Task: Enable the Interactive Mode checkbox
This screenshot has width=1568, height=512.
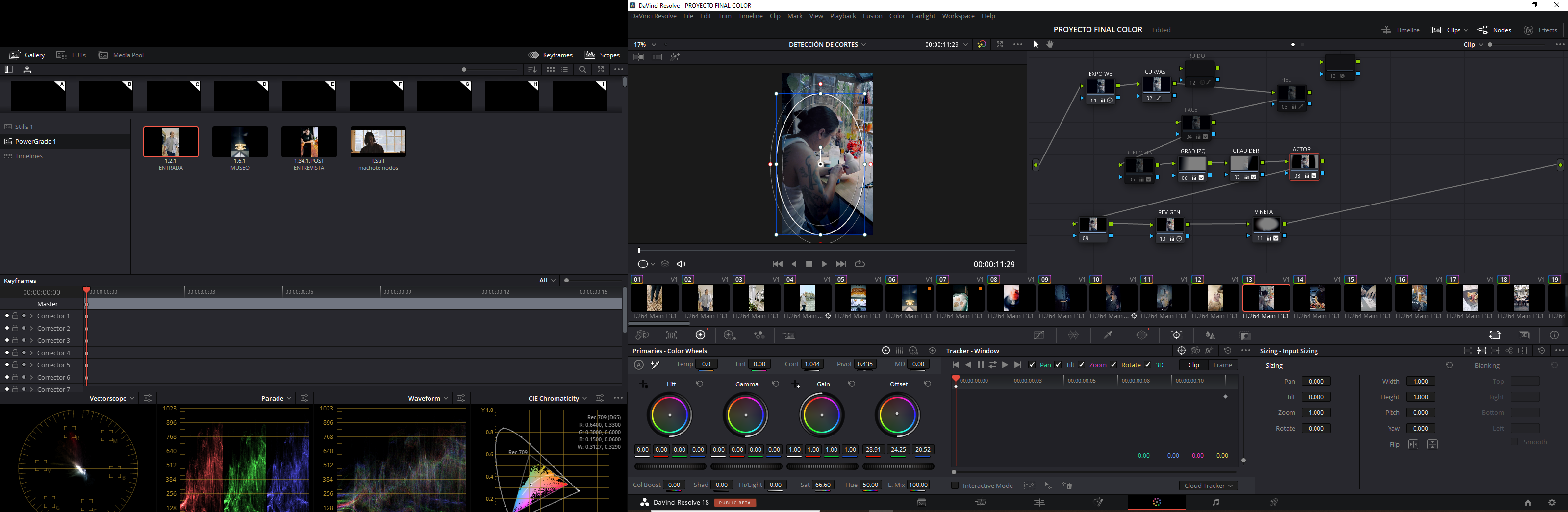Action: [955, 485]
